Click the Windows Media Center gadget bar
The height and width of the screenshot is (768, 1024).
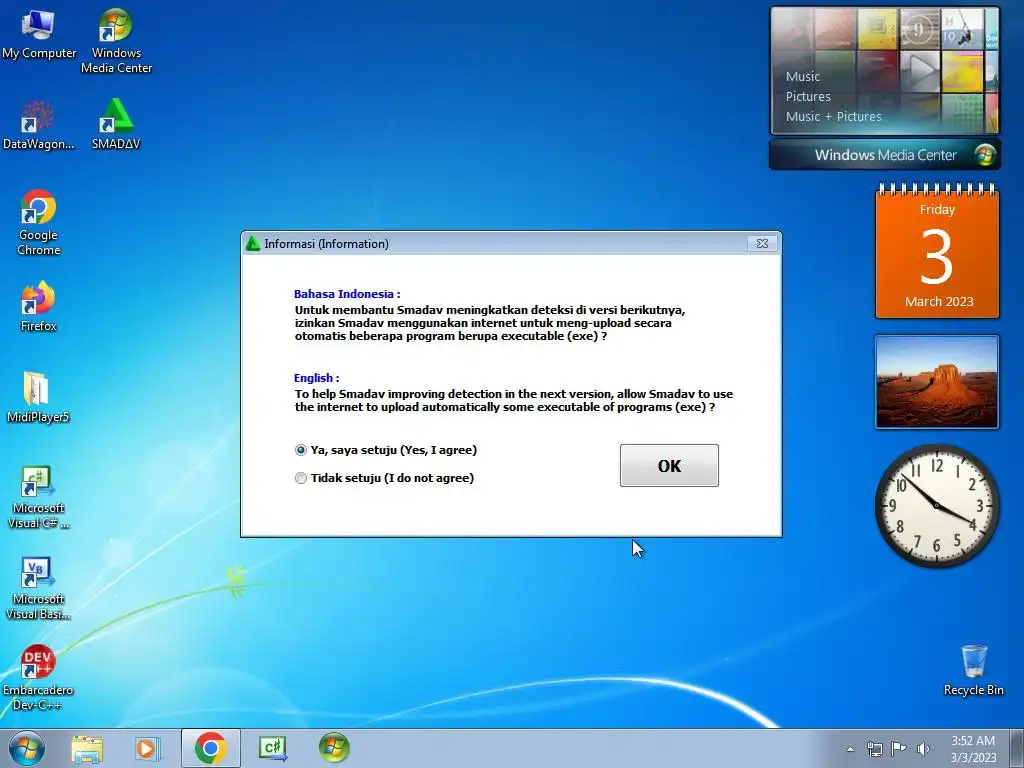(885, 155)
